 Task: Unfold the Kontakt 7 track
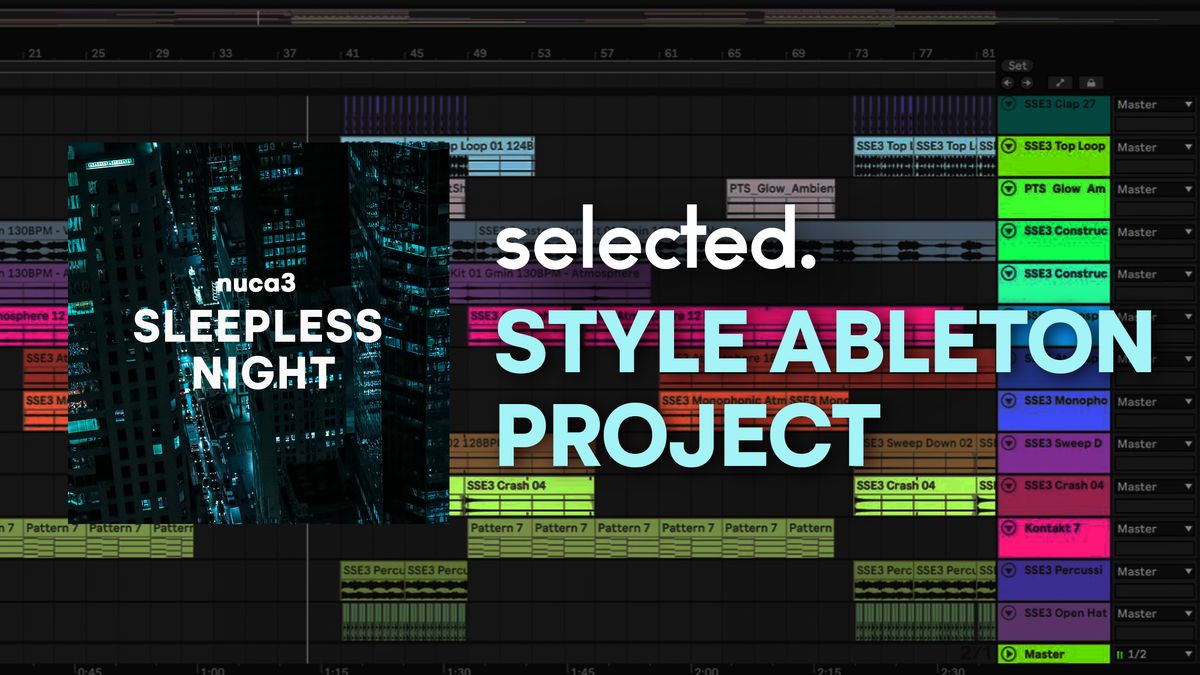point(1008,528)
